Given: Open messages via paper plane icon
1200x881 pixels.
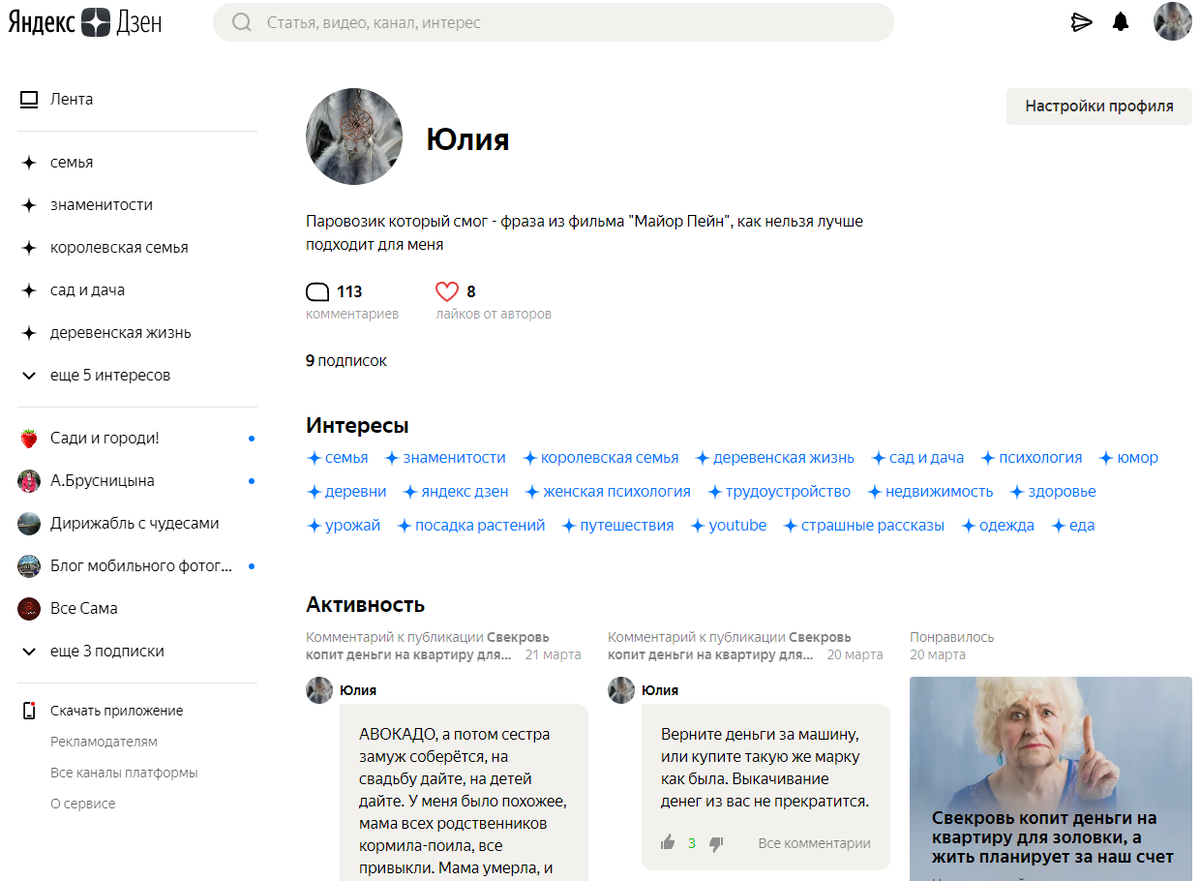Looking at the screenshot, I should 1081,22.
